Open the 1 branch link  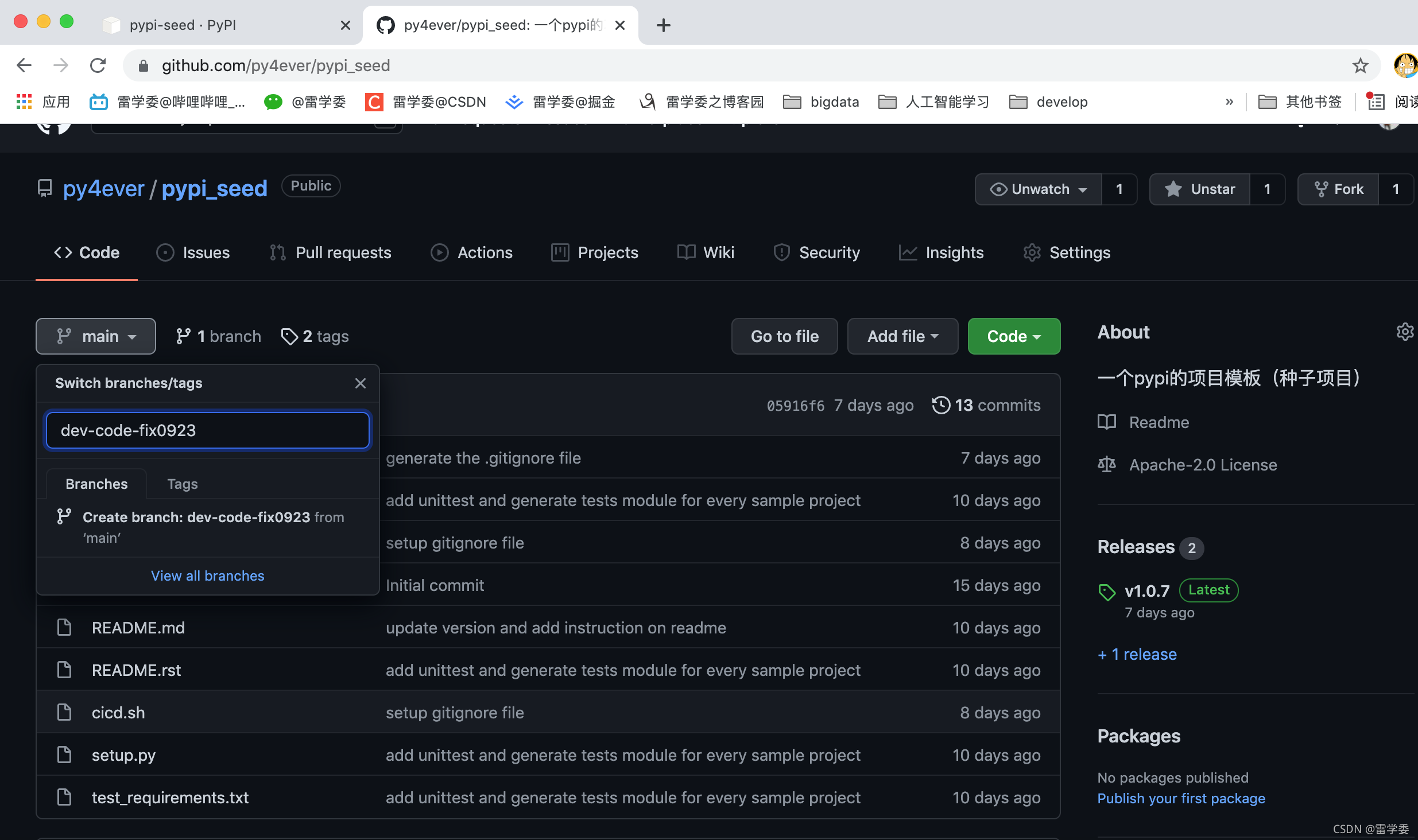[x=219, y=336]
